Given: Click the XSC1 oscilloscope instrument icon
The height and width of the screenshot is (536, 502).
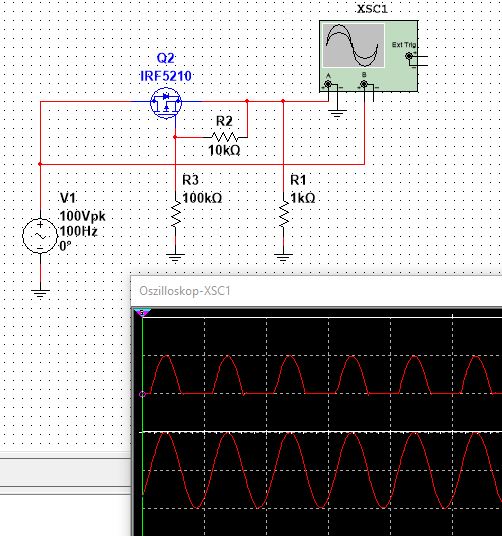Looking at the screenshot, I should pos(369,56).
